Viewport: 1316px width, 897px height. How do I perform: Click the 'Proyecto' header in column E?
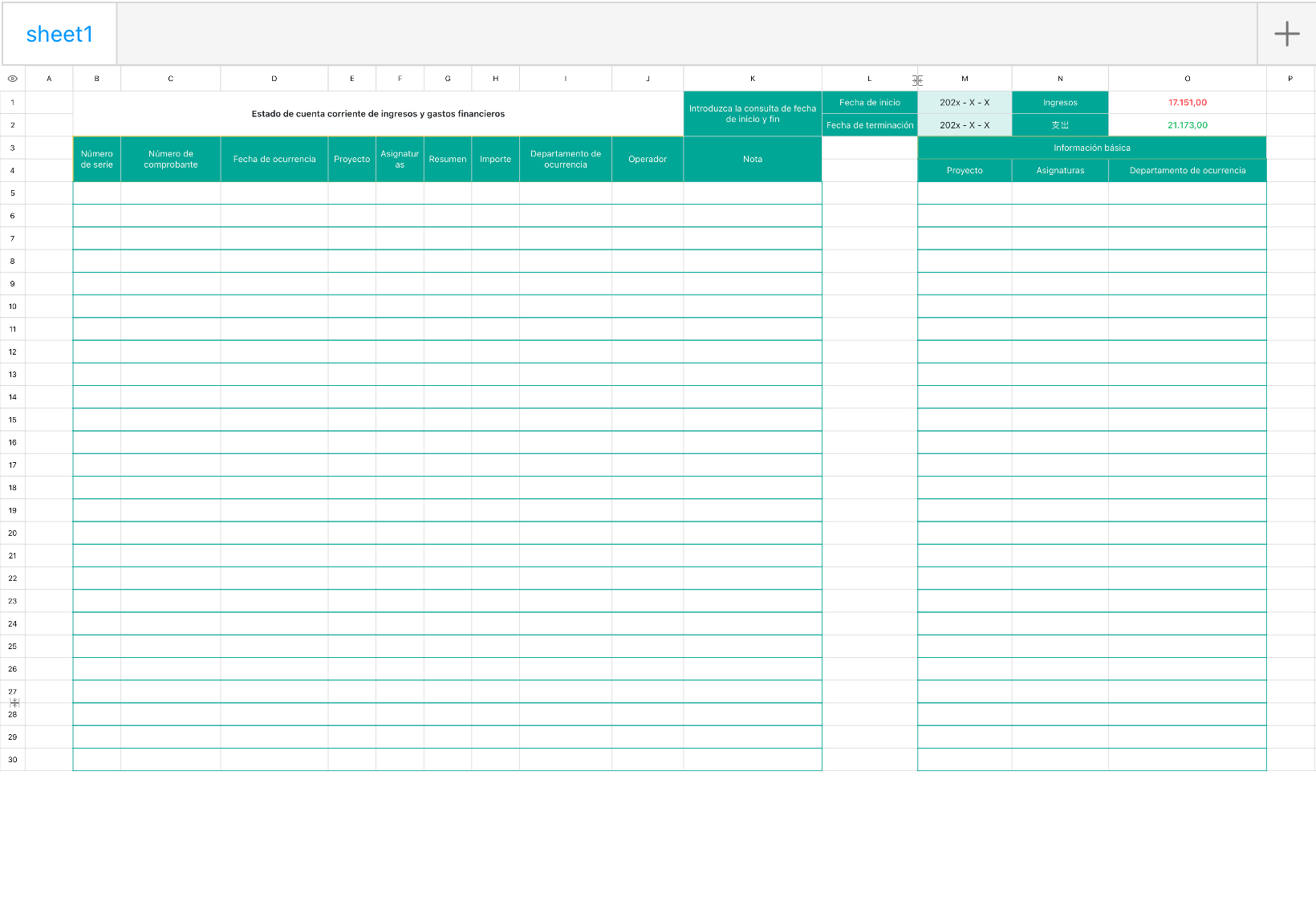click(352, 159)
